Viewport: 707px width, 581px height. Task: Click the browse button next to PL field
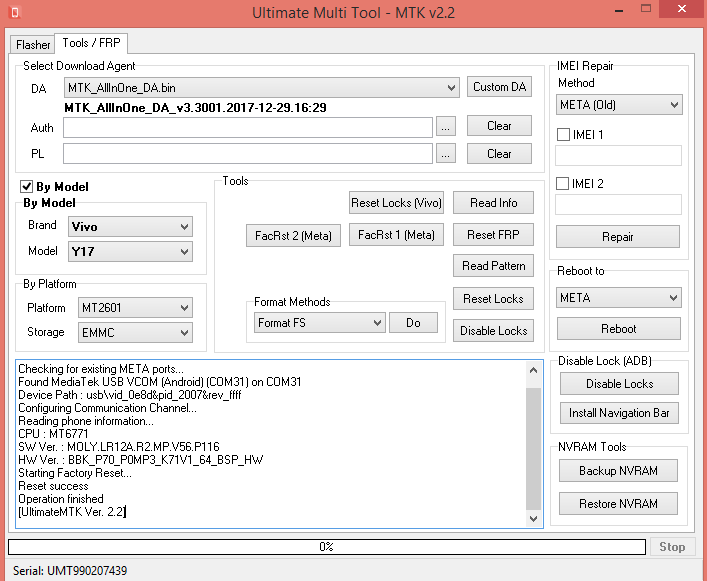pyautogui.click(x=446, y=154)
